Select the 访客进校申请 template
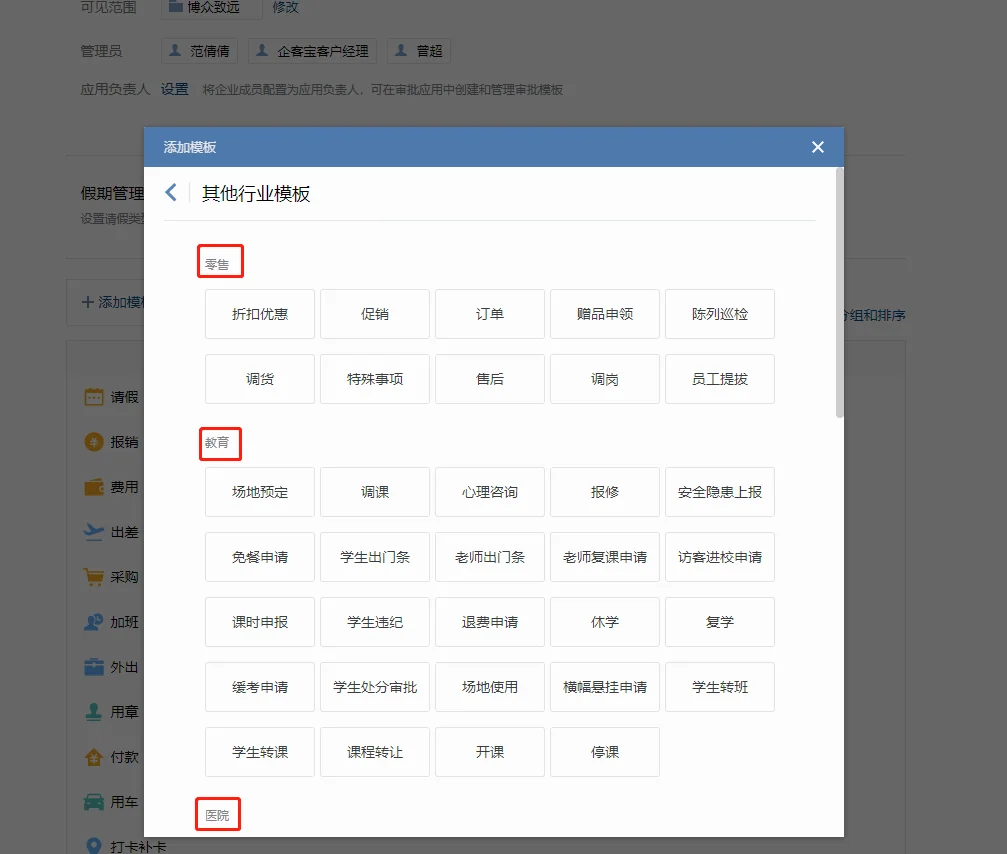The image size is (1007, 854). 720,557
